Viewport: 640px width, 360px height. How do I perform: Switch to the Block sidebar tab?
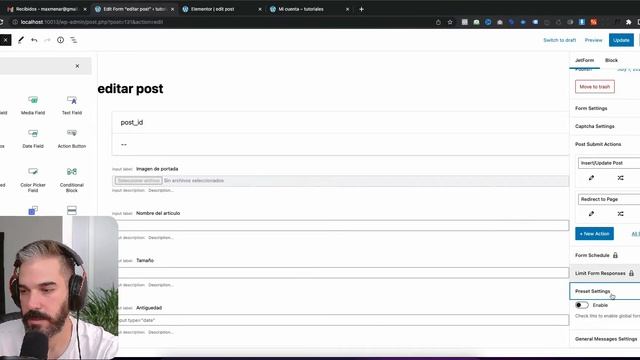point(611,60)
